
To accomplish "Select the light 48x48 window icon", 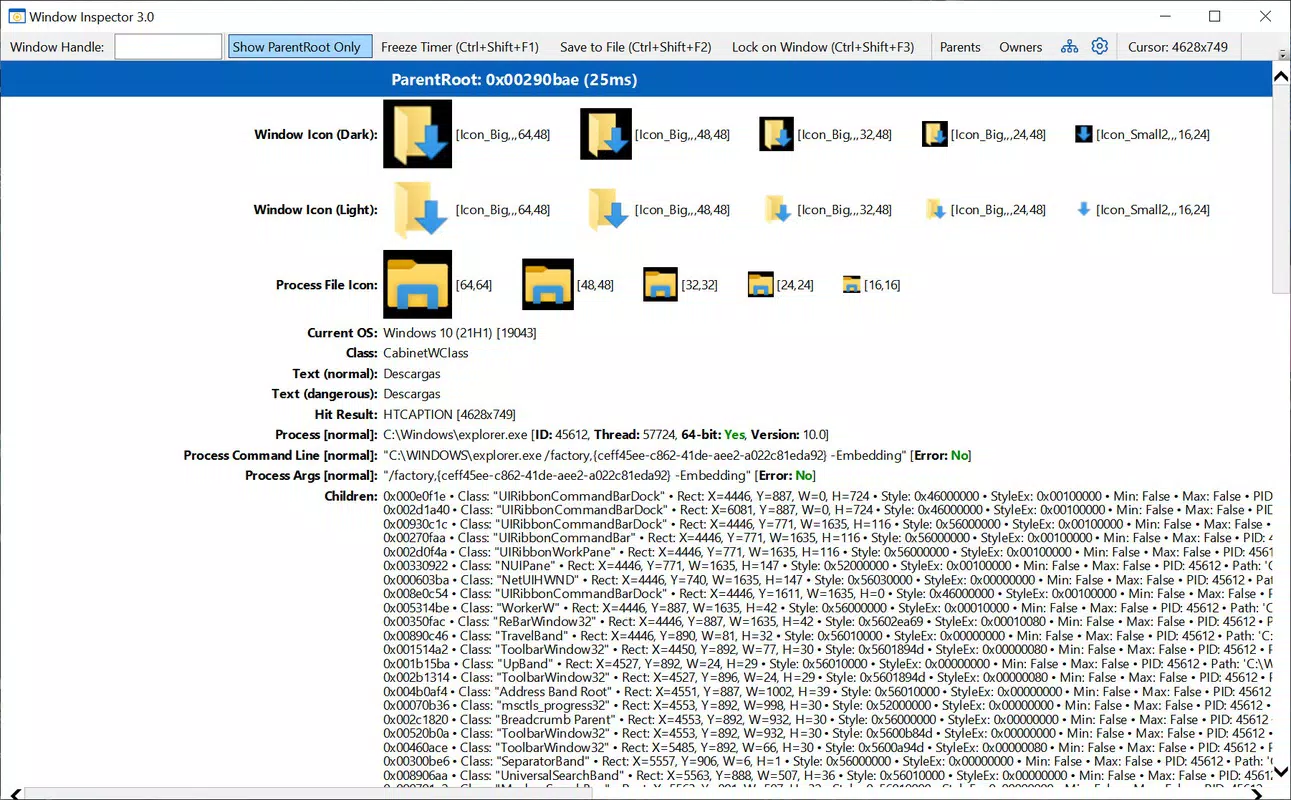I will click(606, 209).
